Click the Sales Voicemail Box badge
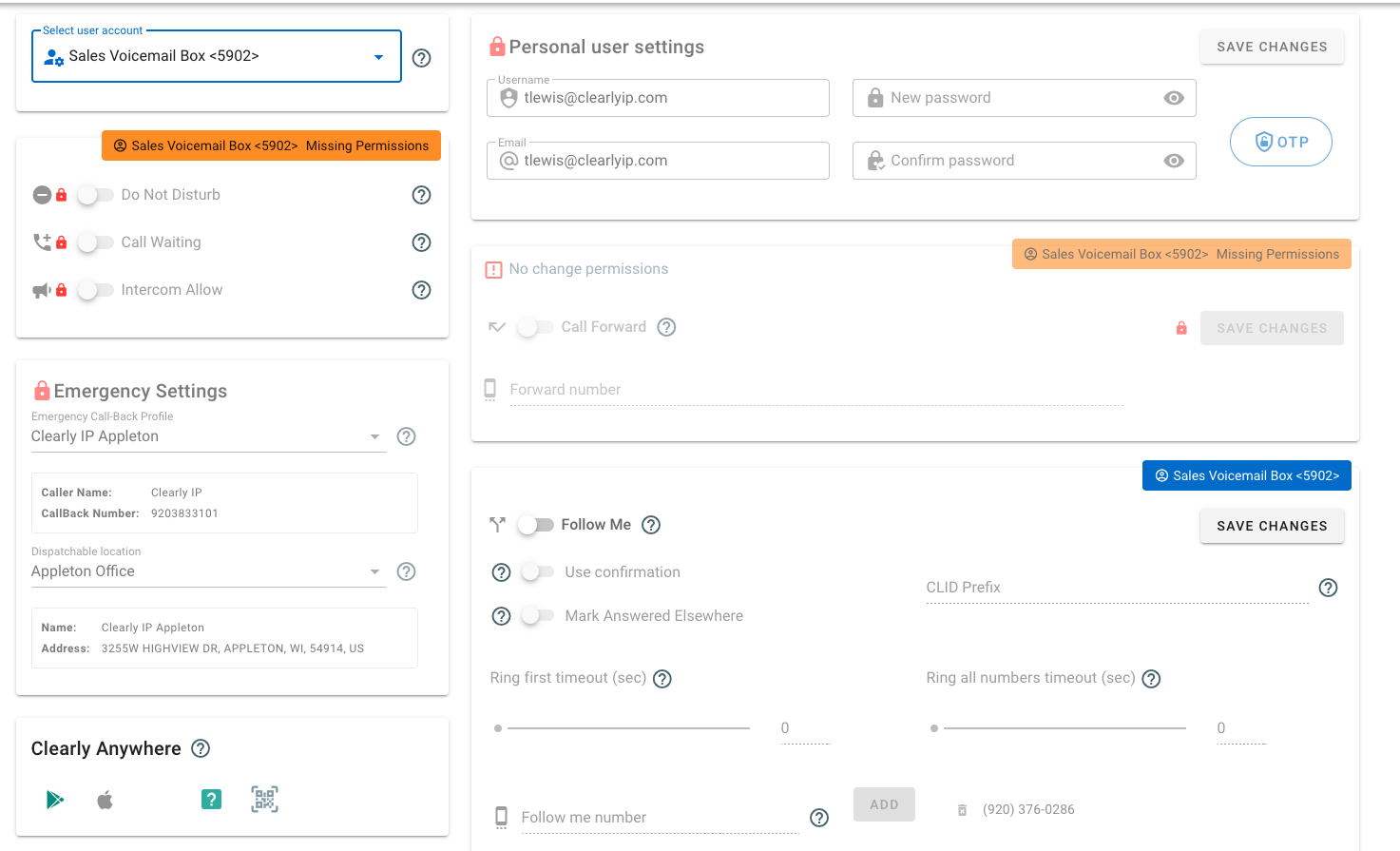 pyautogui.click(x=1246, y=475)
